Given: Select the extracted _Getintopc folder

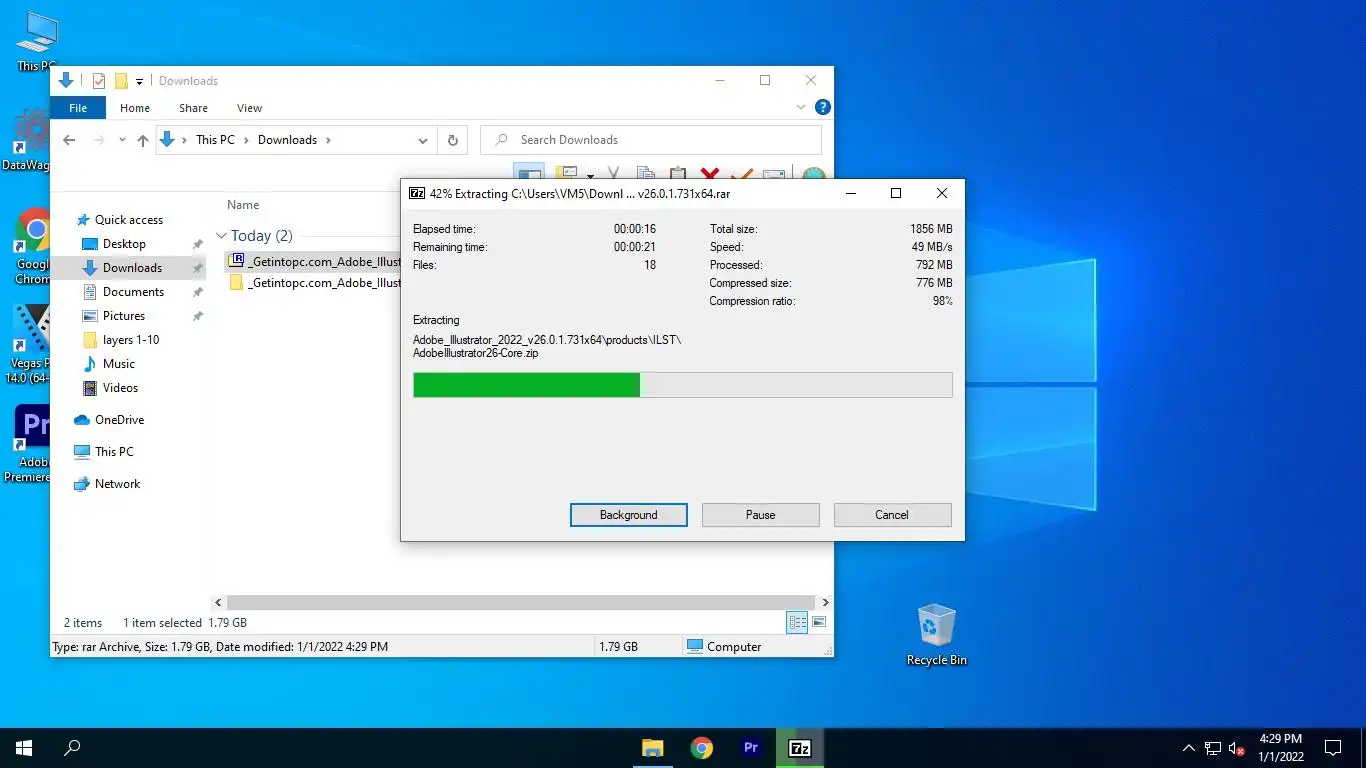Looking at the screenshot, I should [x=316, y=283].
